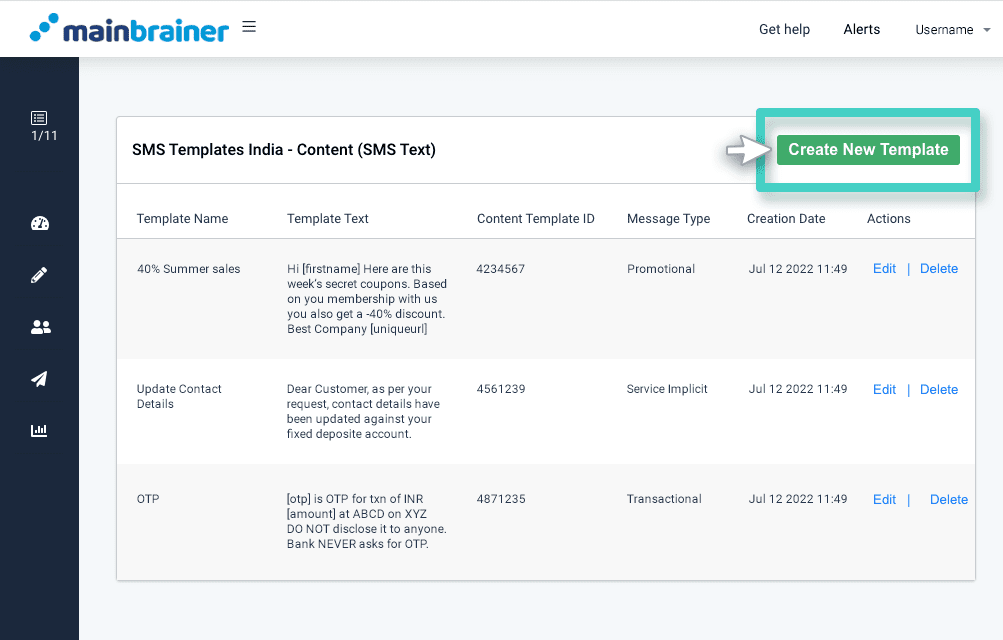Delete the Update Contact Details template
Viewport: 1003px width, 640px height.
[x=938, y=390]
